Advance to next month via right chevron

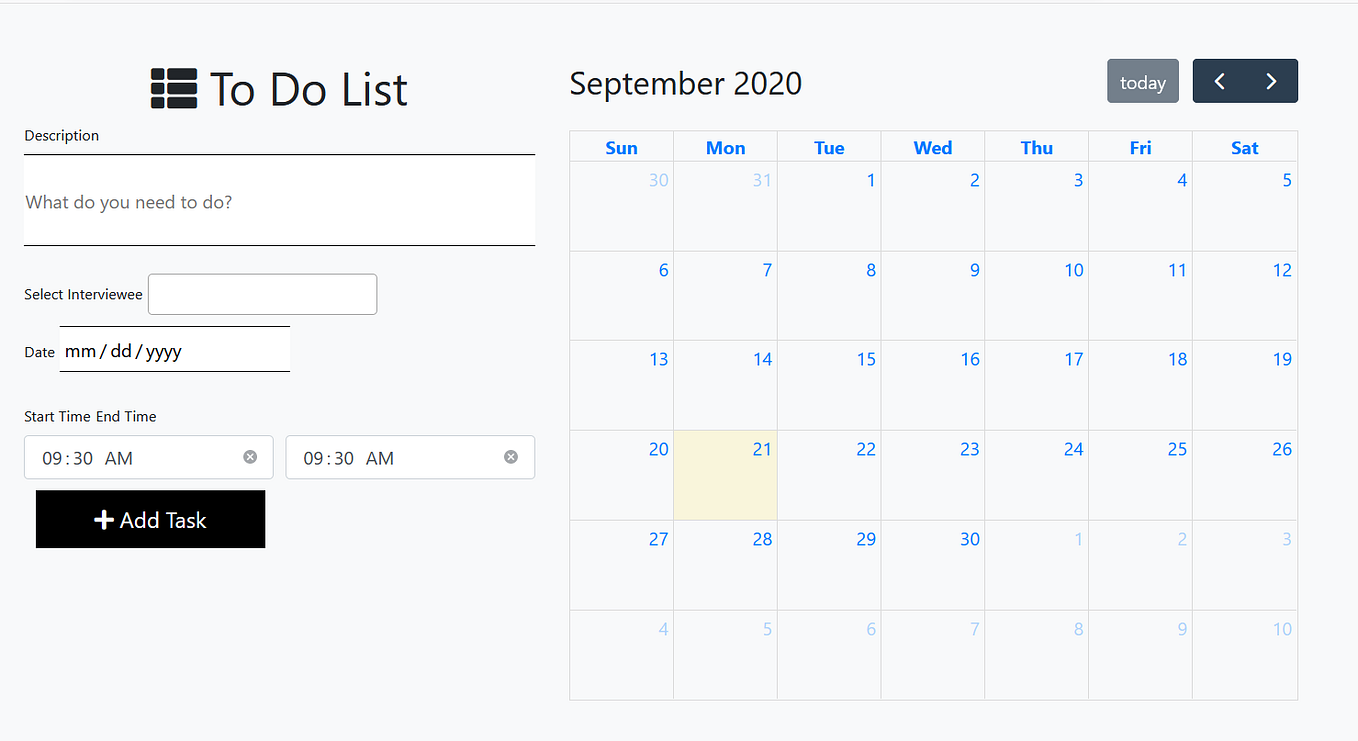[x=1271, y=80]
